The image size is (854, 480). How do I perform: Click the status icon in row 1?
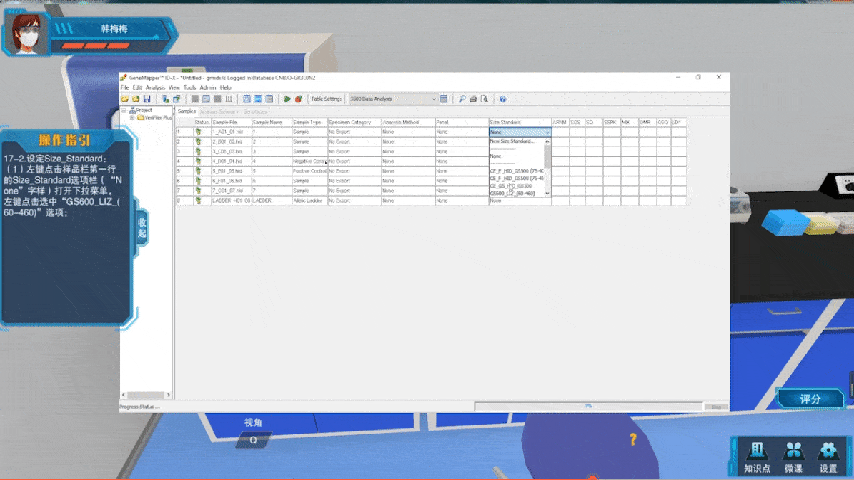coord(198,132)
